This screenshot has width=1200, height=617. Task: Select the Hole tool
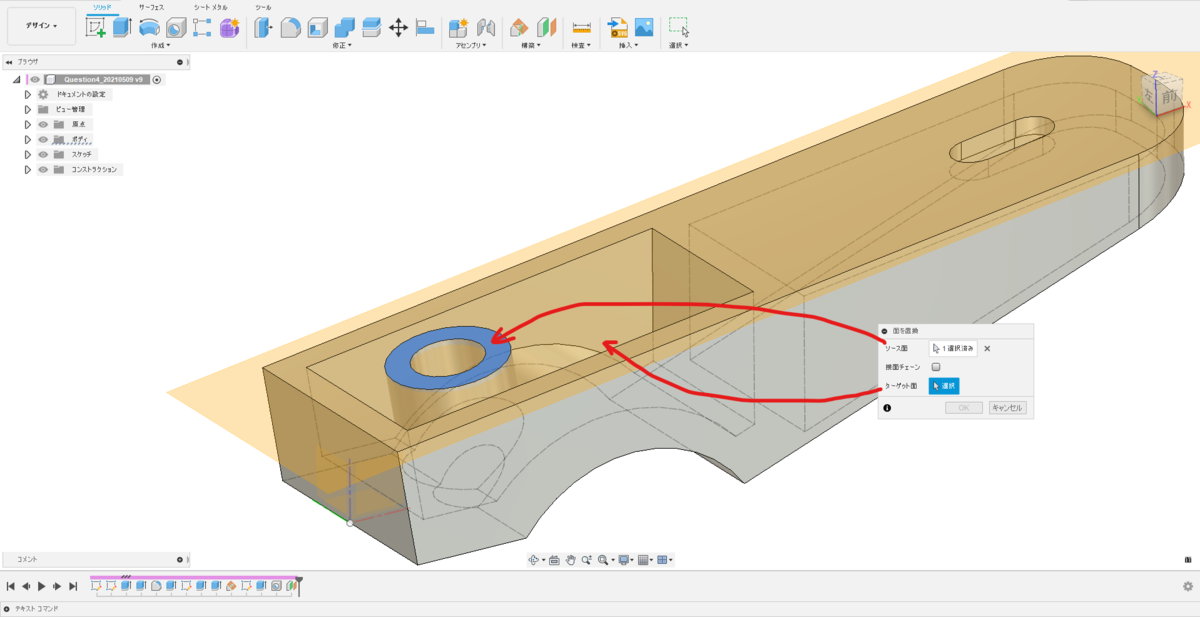tap(176, 28)
